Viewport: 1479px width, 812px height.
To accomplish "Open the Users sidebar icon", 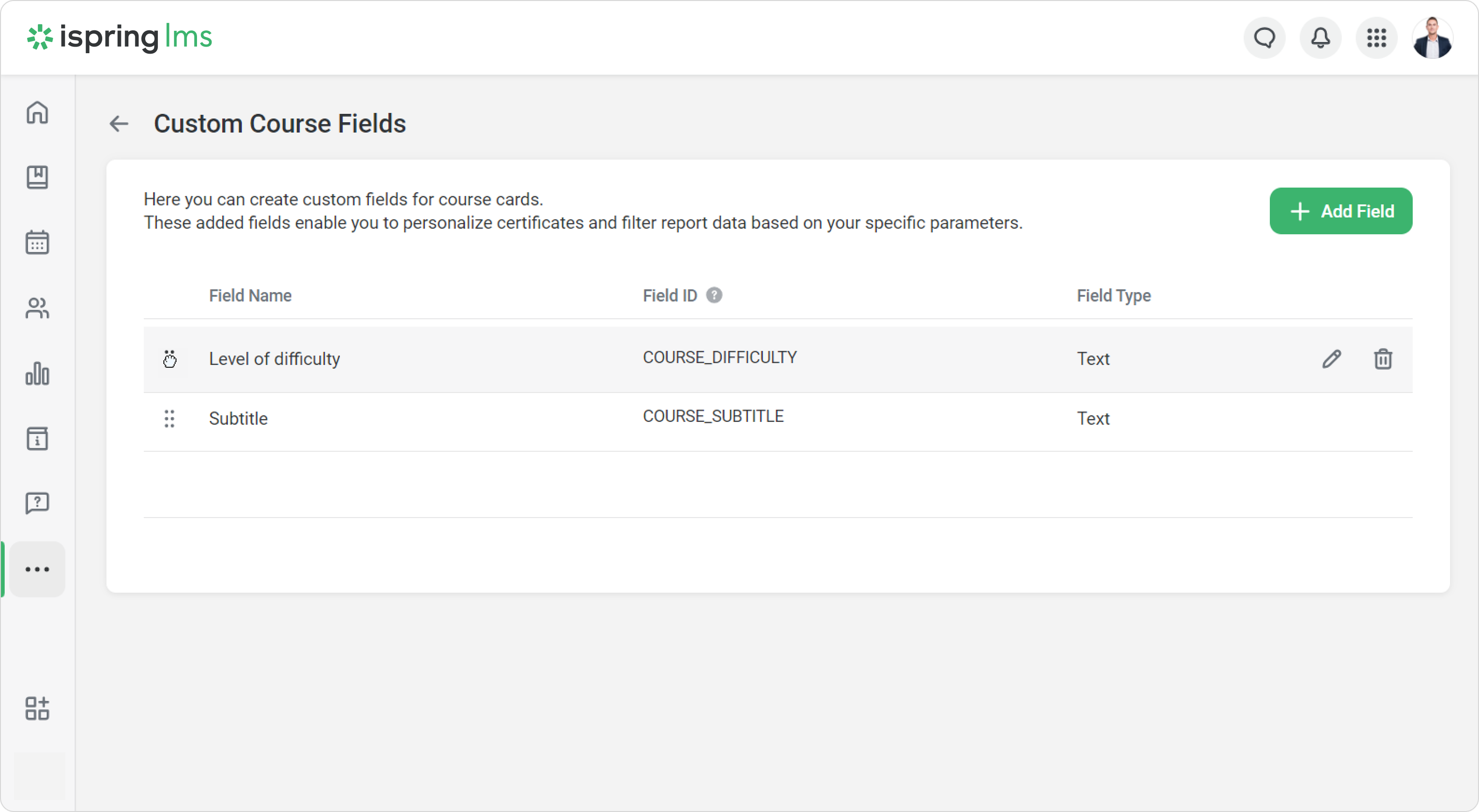I will pos(37,308).
